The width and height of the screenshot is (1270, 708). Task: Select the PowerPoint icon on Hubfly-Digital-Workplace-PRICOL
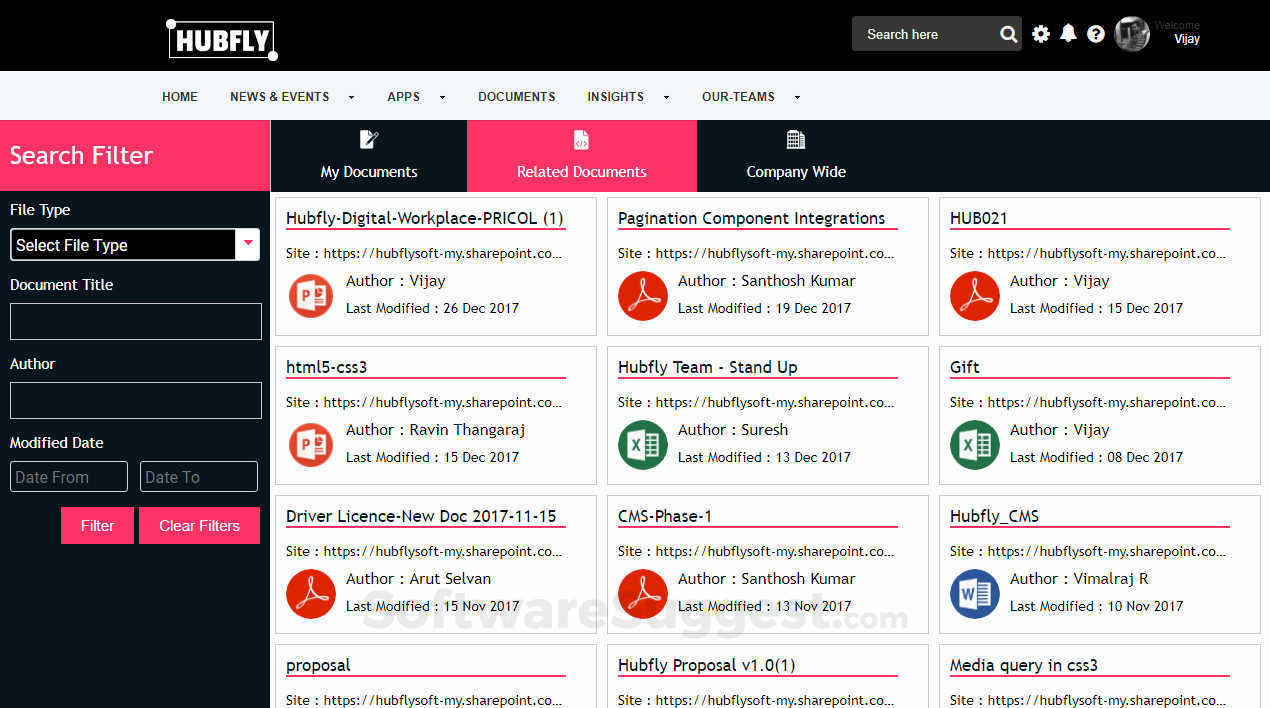(x=310, y=296)
